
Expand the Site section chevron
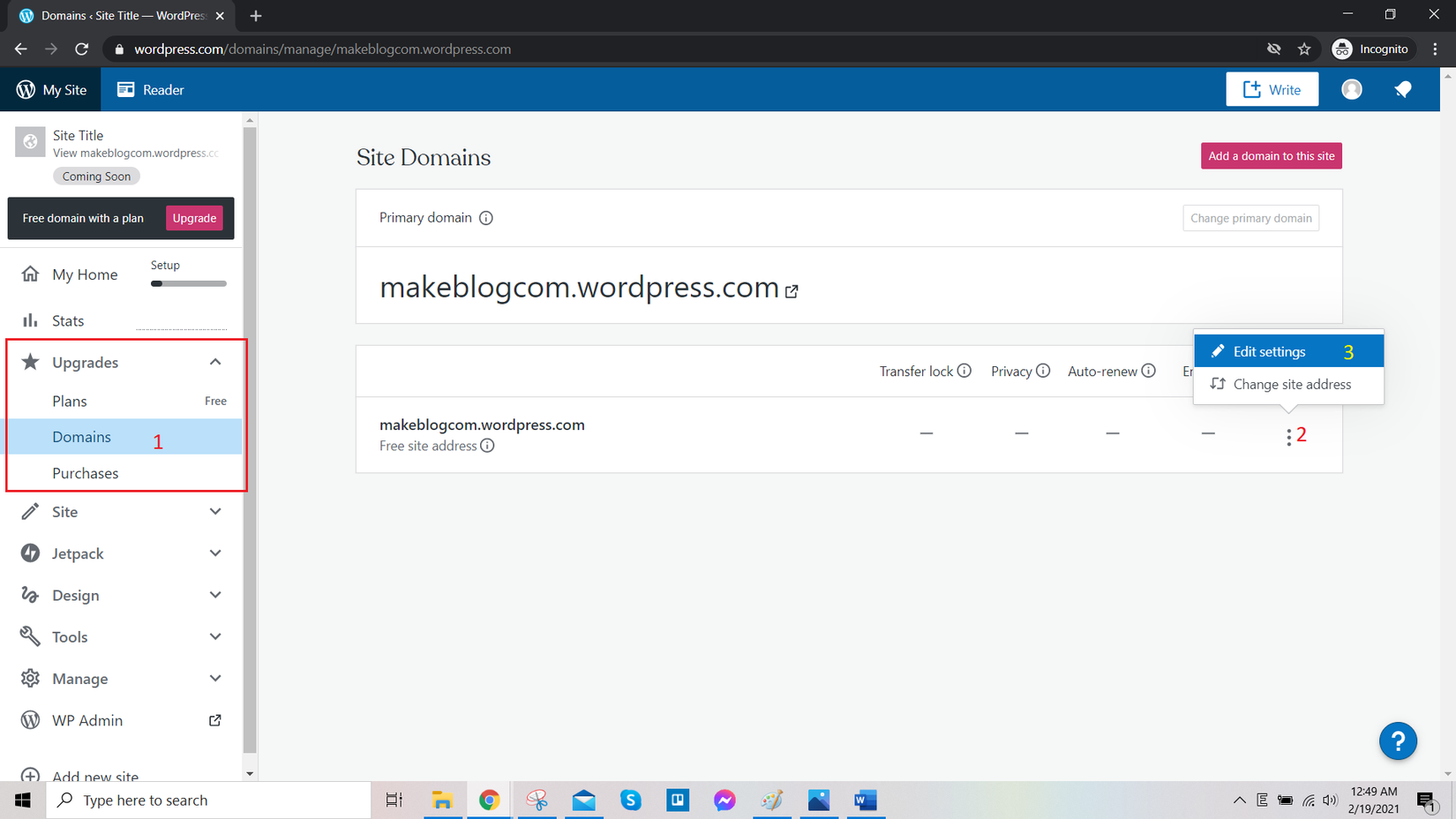pos(215,512)
